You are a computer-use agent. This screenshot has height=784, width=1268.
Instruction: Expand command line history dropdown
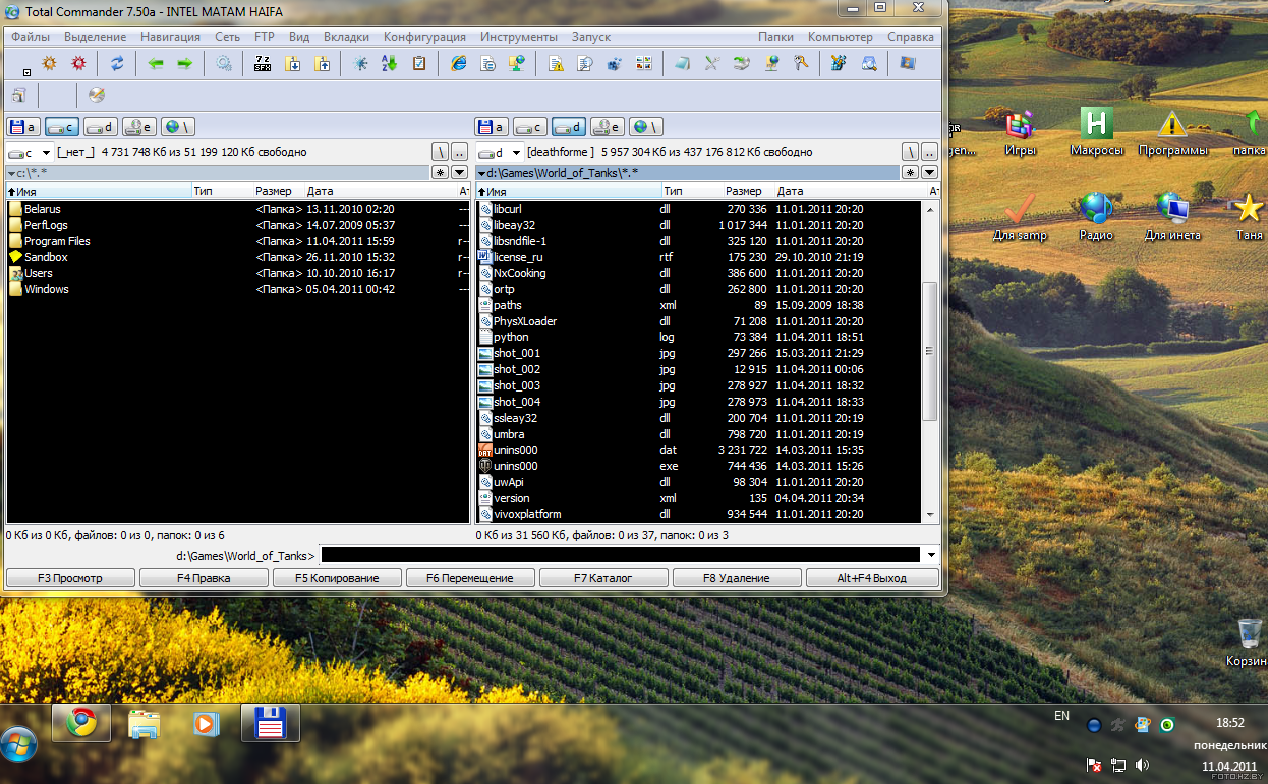(931, 555)
